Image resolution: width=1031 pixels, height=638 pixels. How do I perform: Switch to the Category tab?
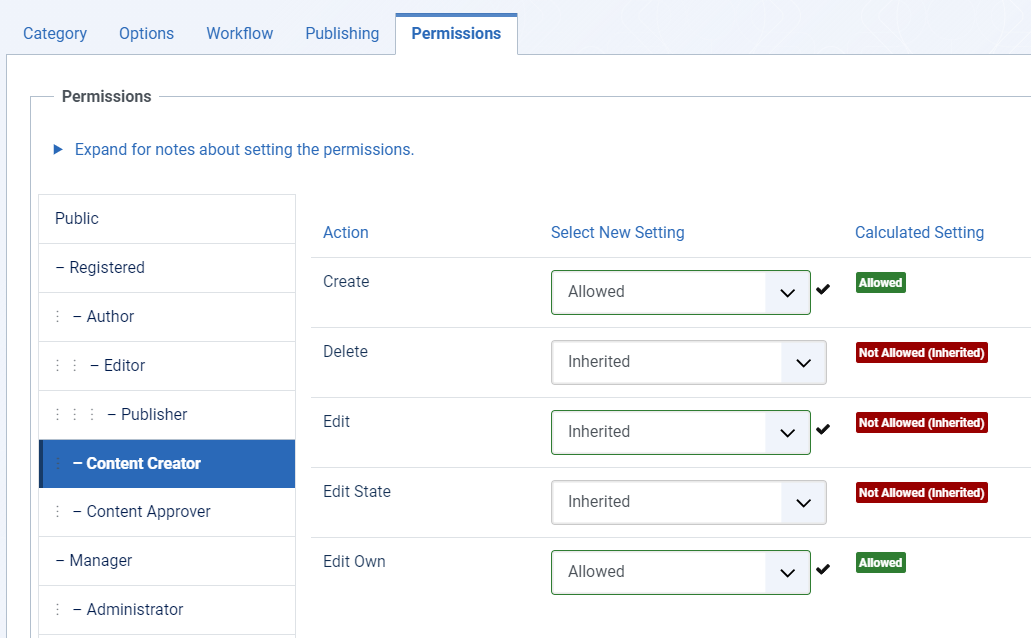(55, 34)
